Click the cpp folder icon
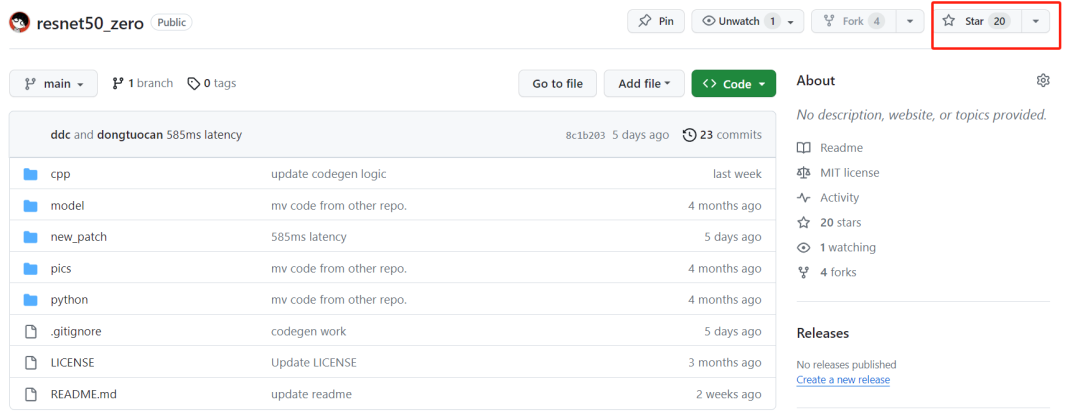 point(30,174)
